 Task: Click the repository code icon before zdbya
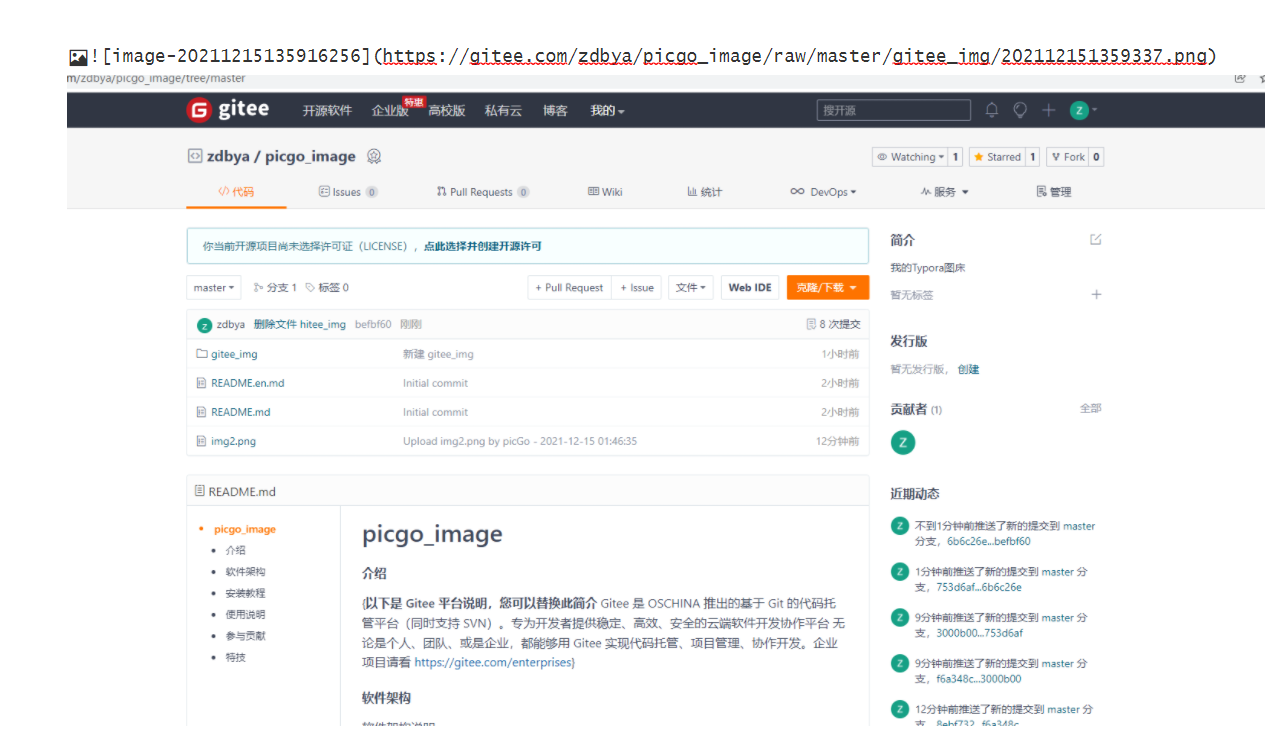point(195,156)
